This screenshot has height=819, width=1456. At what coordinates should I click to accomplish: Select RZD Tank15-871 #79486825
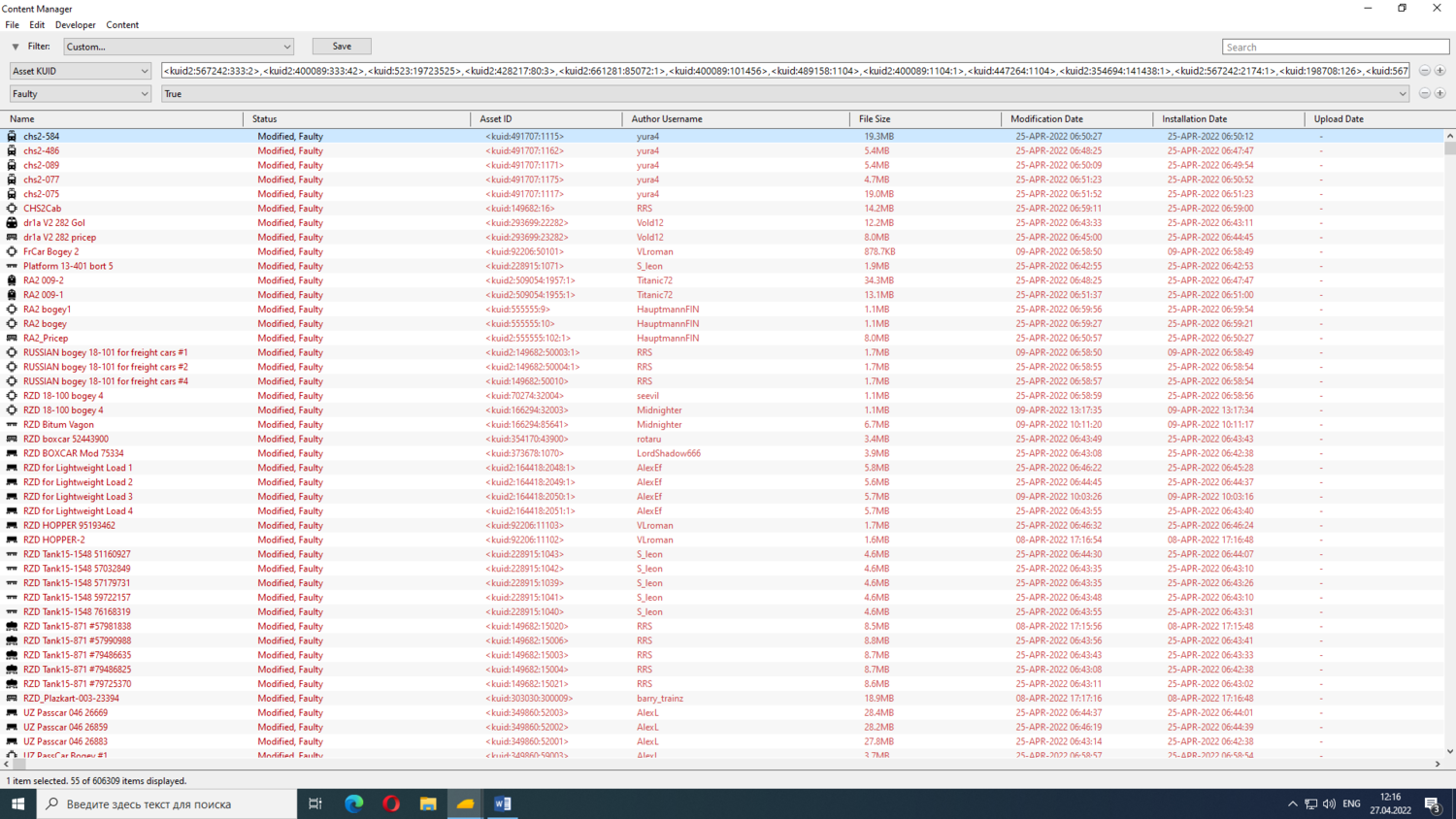point(722,670)
